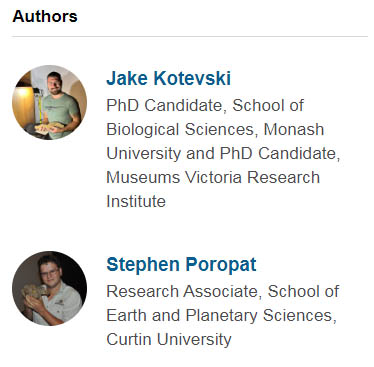
Task: Click the Research Associate title text
Action: pyautogui.click(x=182, y=292)
